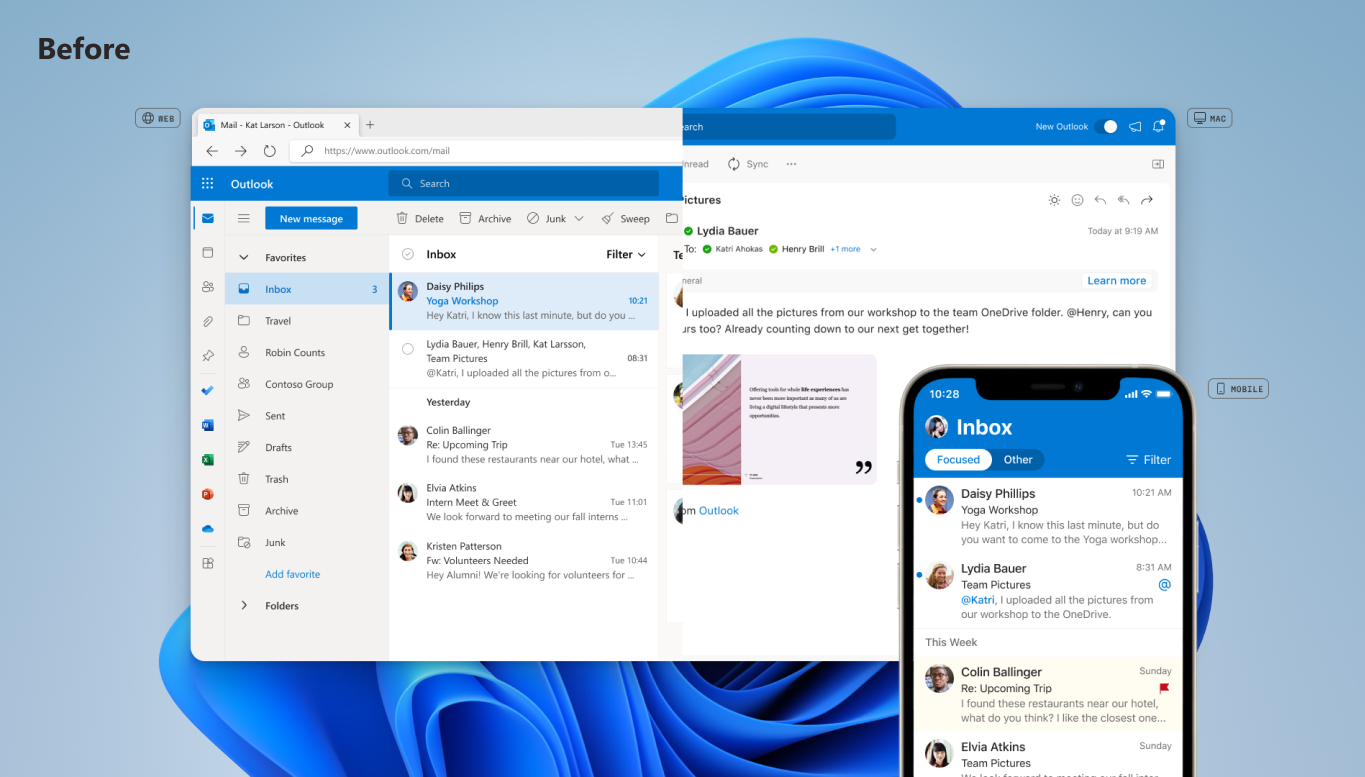This screenshot has height=777, width=1365.
Task: Open the Trash folder
Action: pos(306,479)
